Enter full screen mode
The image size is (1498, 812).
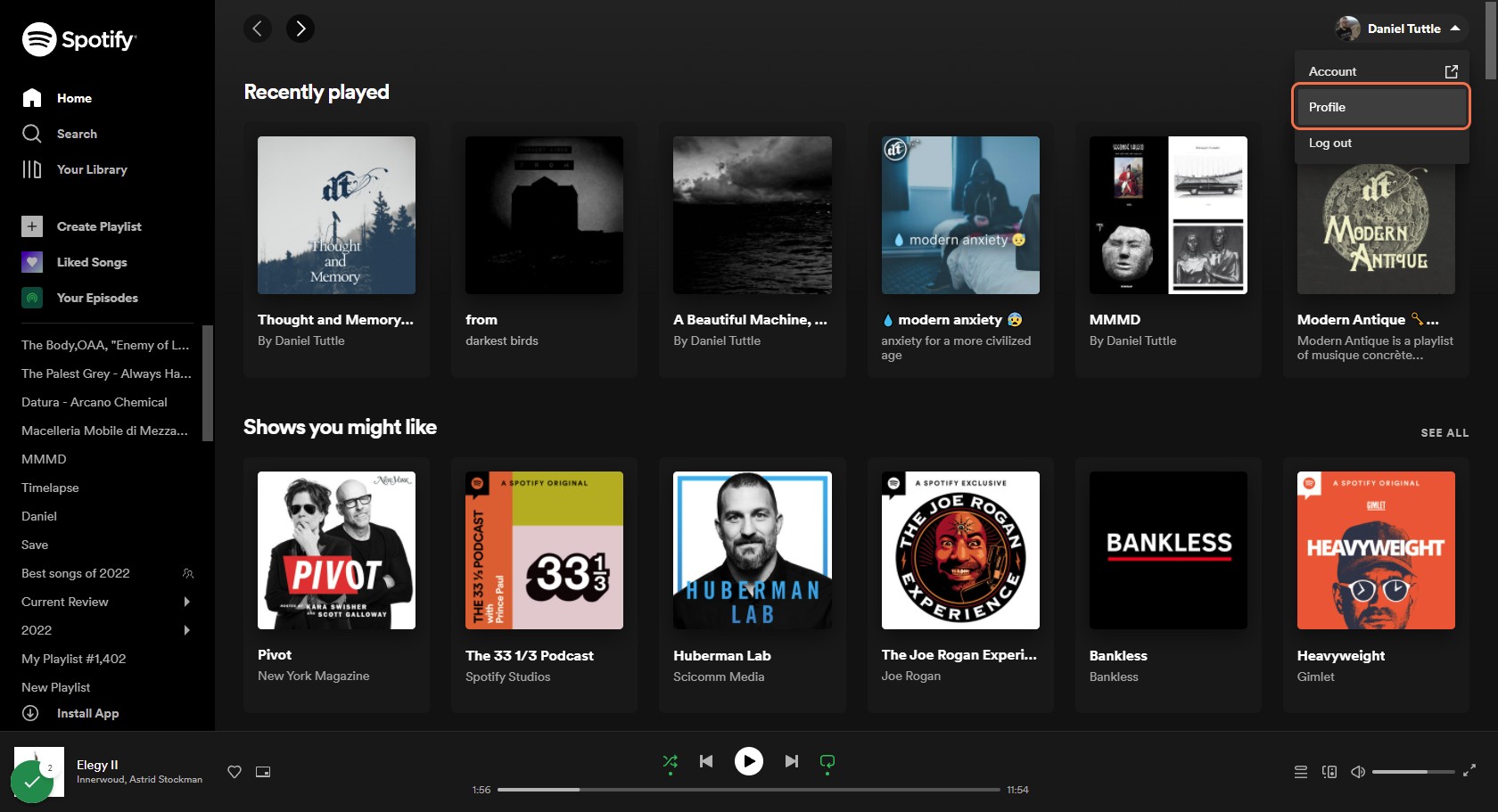point(1469,771)
